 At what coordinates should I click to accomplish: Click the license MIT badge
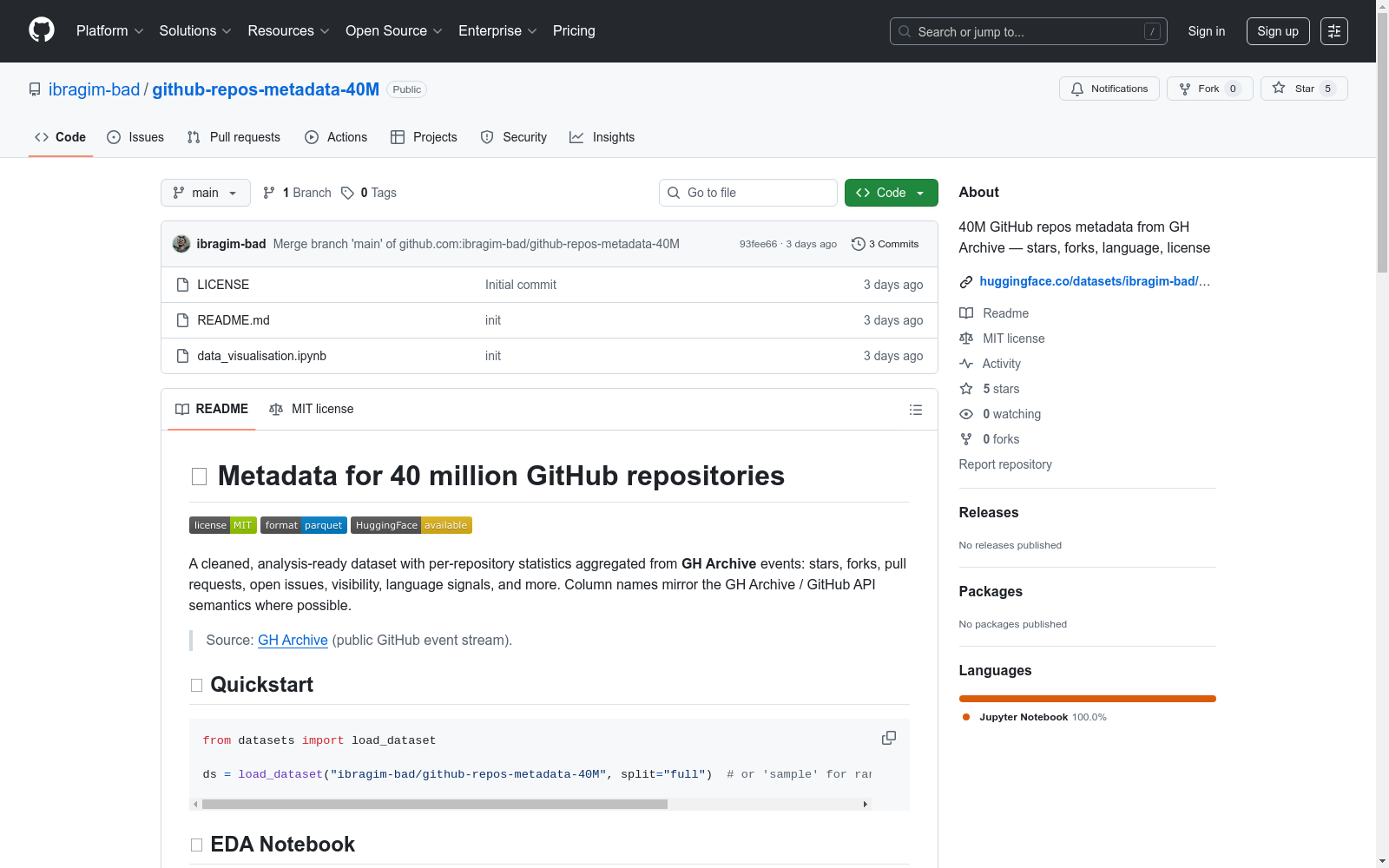(x=223, y=525)
